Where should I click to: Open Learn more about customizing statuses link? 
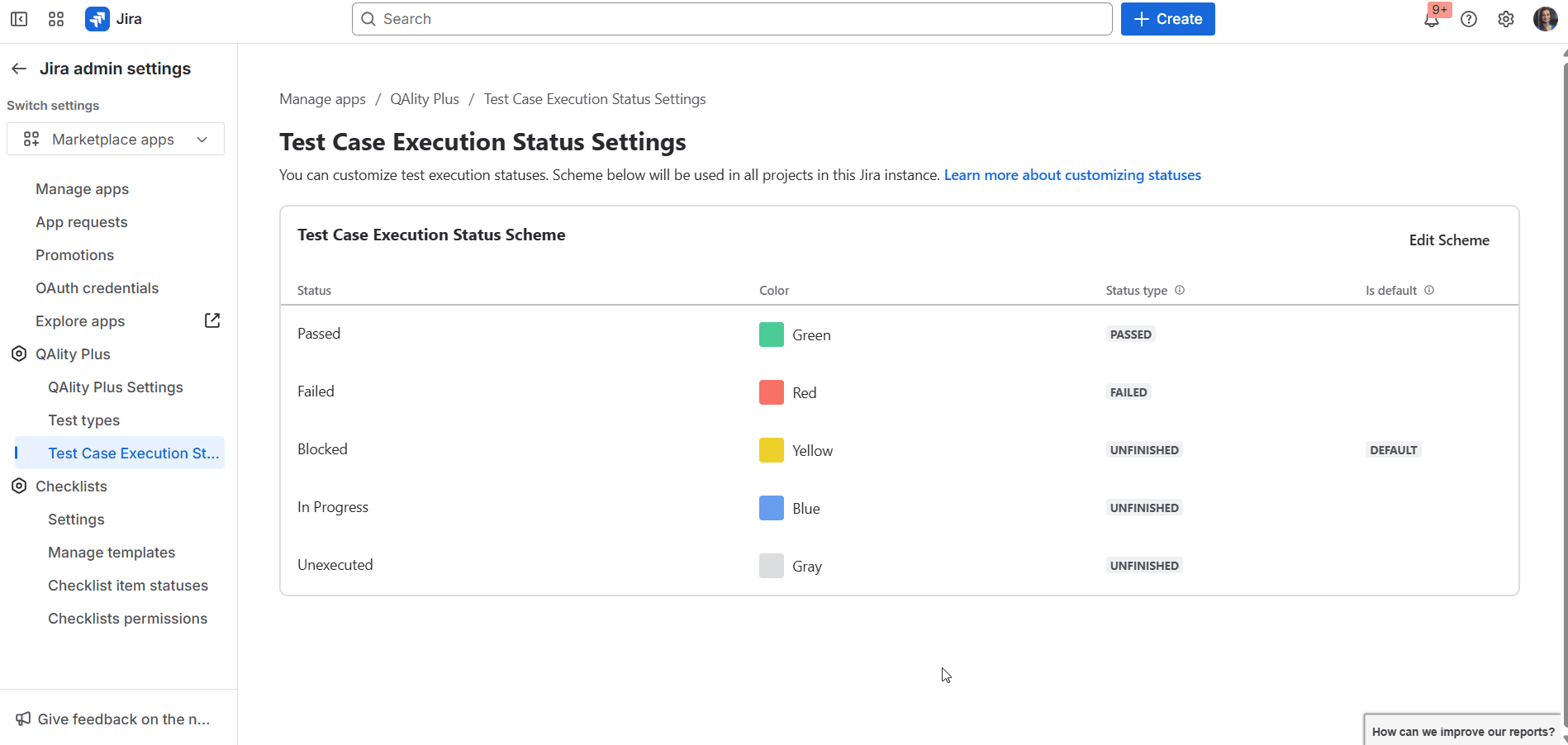click(x=1072, y=175)
